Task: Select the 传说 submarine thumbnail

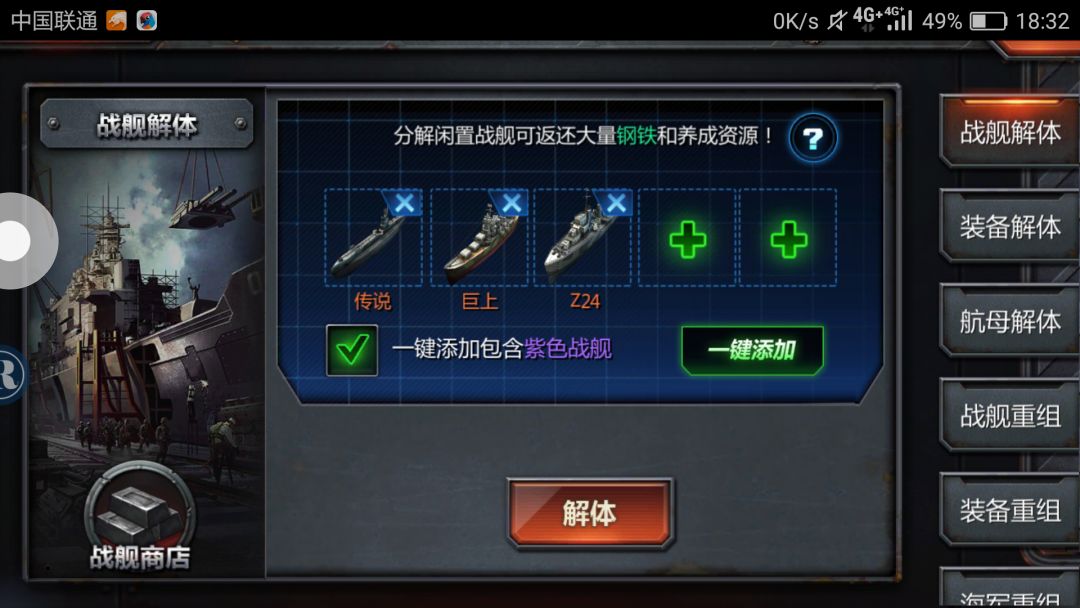Action: click(x=373, y=238)
